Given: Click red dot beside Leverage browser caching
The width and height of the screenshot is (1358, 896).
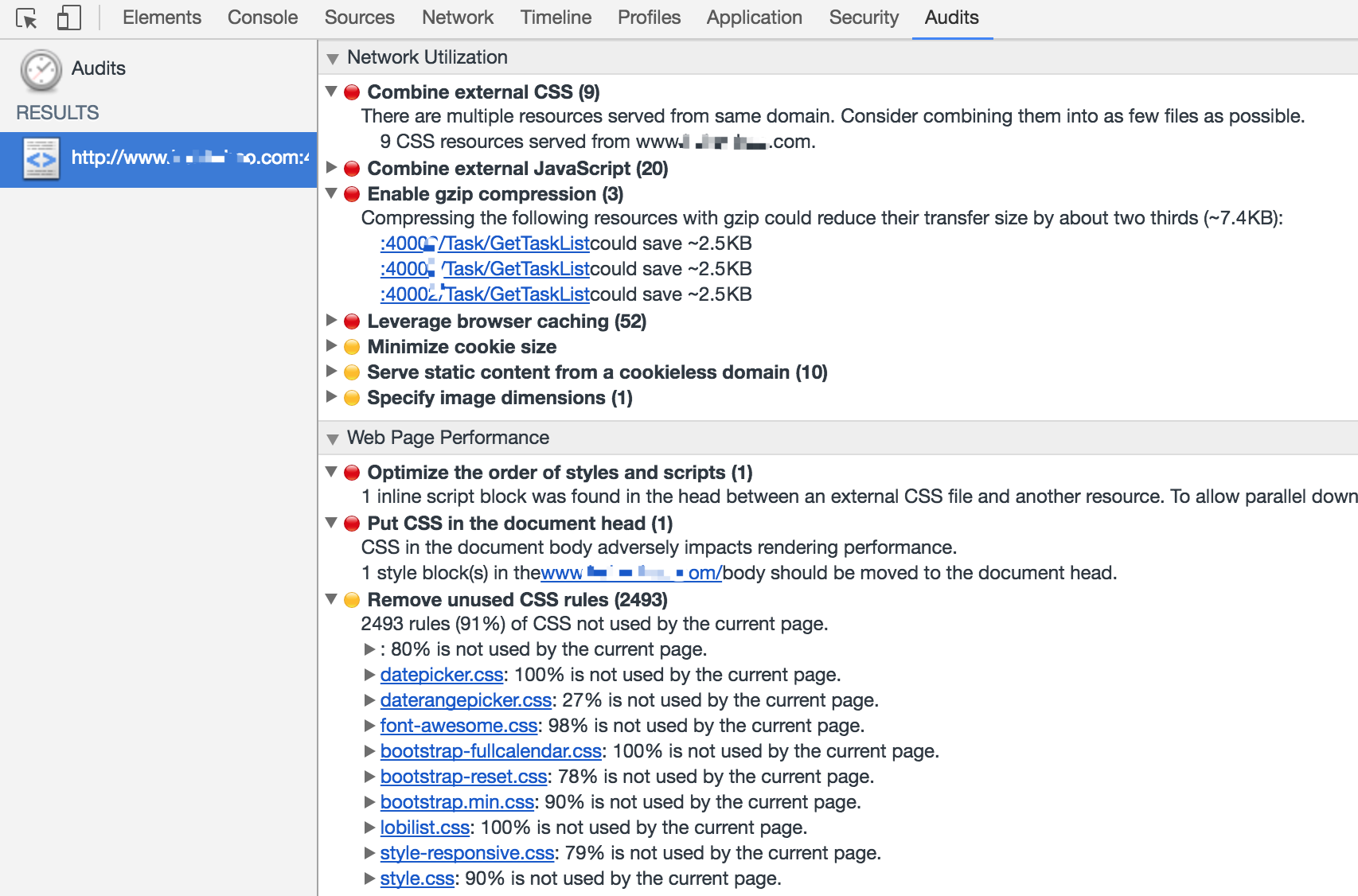Looking at the screenshot, I should tap(352, 321).
